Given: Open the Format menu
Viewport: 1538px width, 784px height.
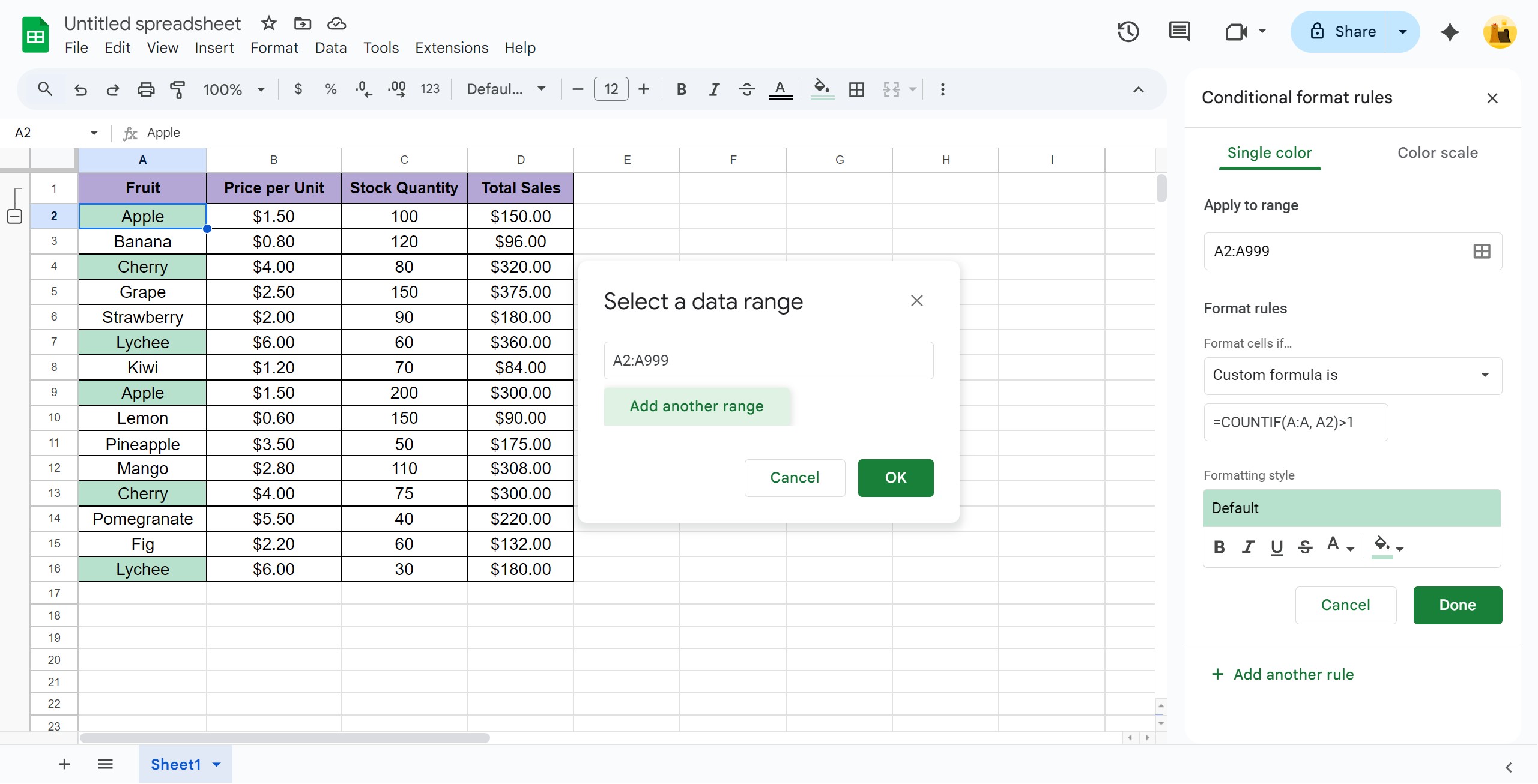Looking at the screenshot, I should pyautogui.click(x=274, y=48).
